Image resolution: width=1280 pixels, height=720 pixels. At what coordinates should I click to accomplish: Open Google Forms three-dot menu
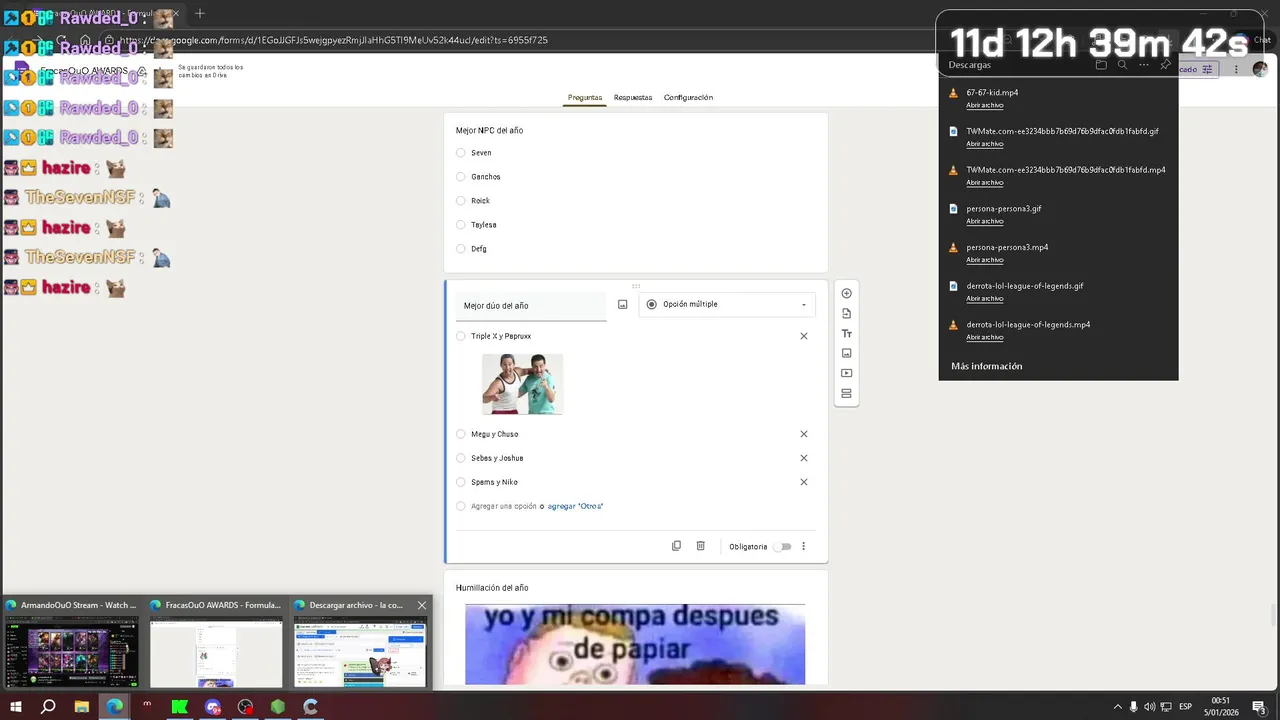(1236, 69)
